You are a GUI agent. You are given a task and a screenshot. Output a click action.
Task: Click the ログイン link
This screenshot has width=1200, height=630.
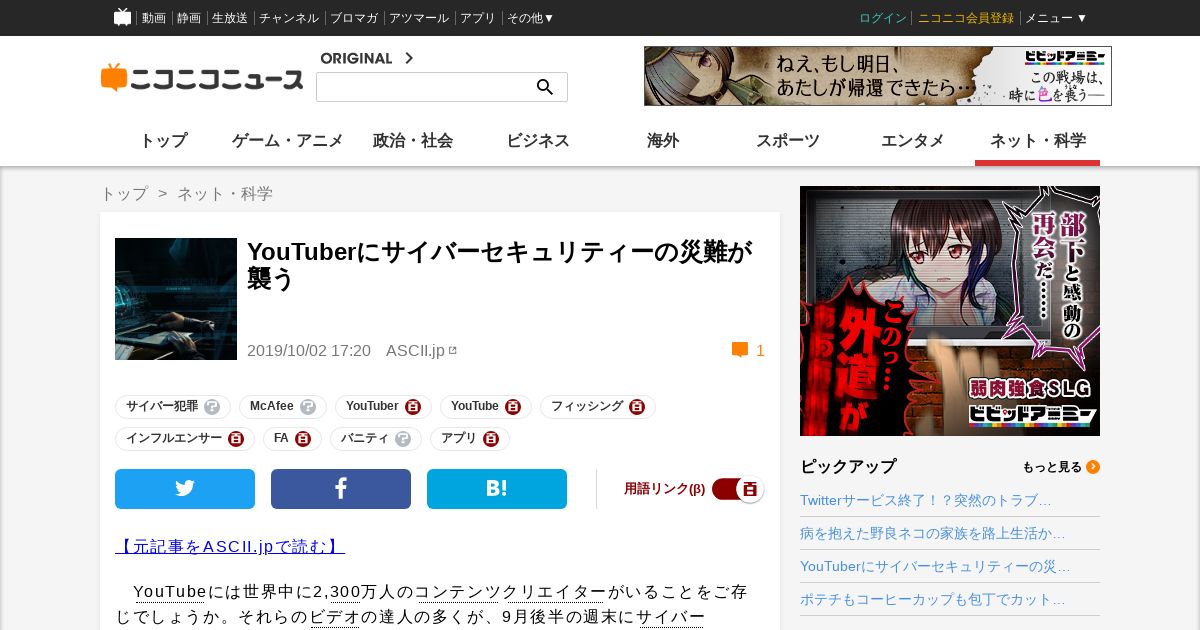point(883,18)
